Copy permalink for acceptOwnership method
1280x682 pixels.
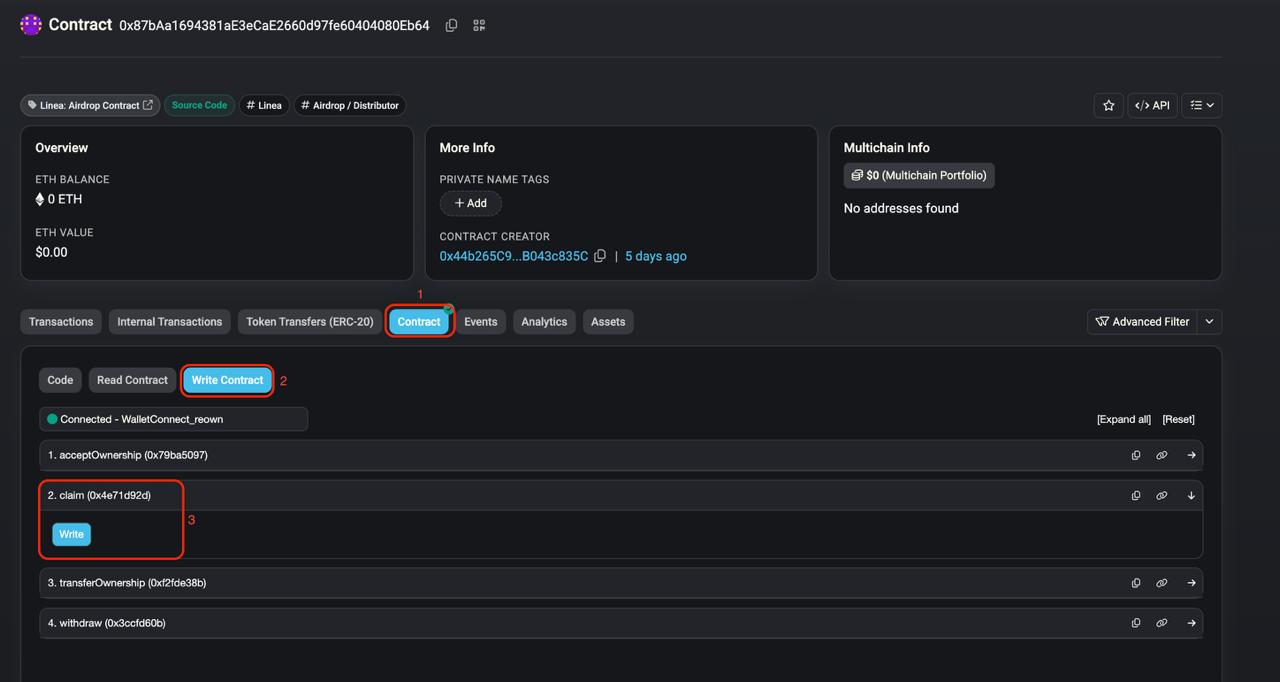(1162, 455)
